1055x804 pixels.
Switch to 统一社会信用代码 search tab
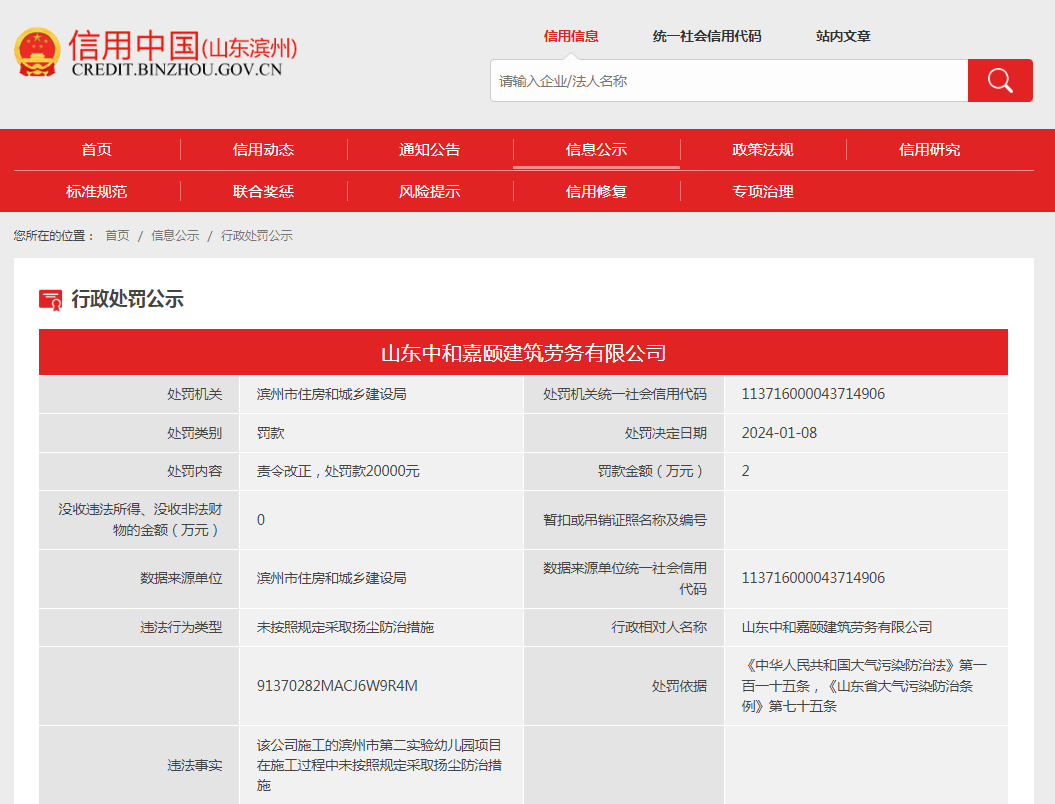click(706, 36)
